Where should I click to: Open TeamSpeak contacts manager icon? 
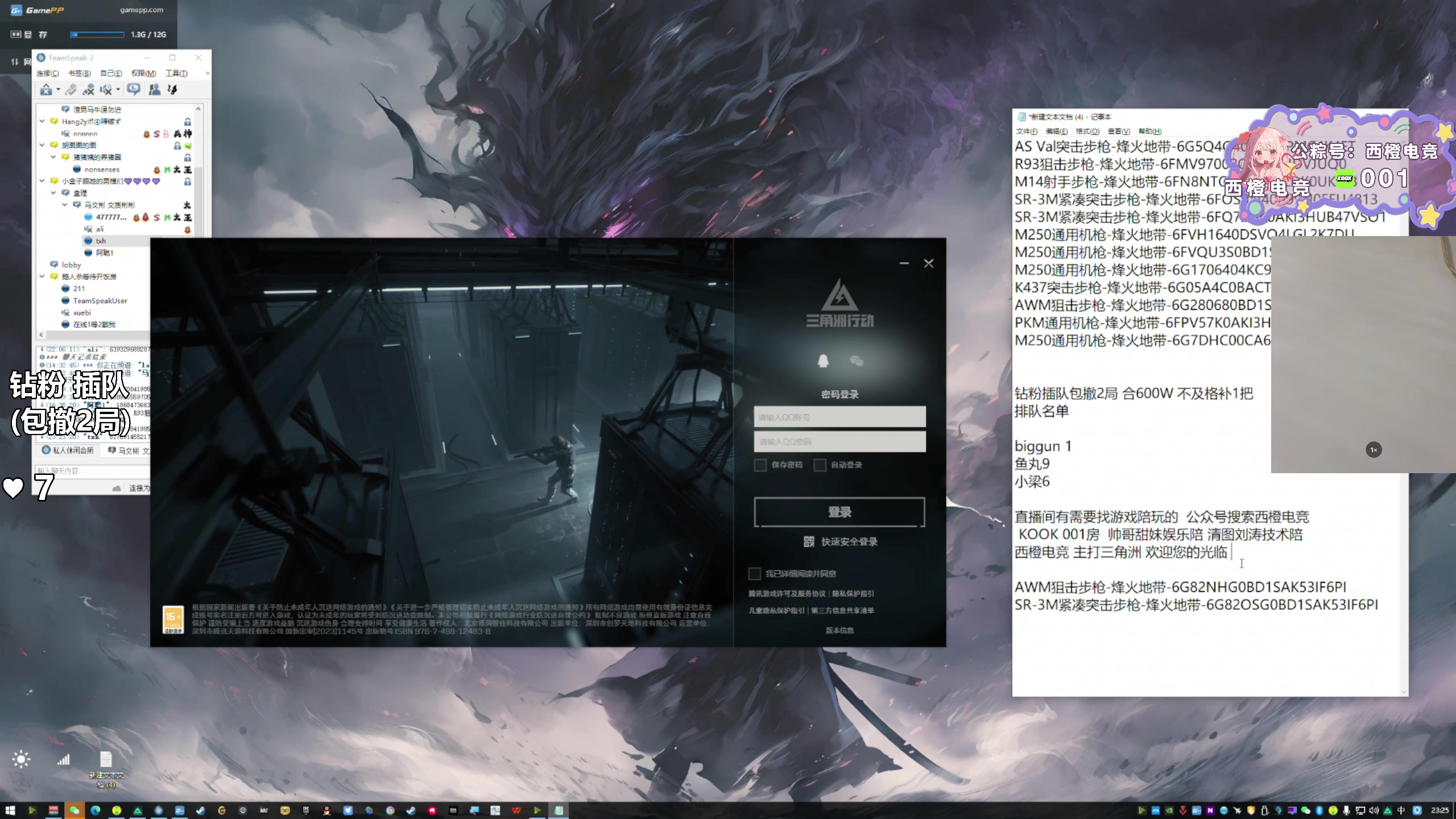[154, 89]
